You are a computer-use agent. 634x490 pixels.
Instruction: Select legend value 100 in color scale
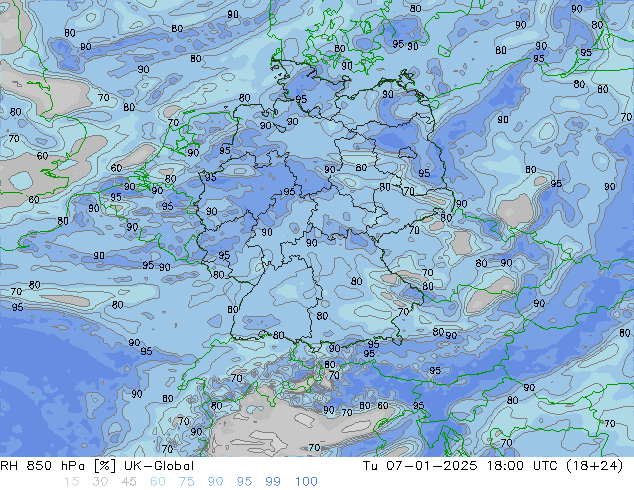[x=306, y=482]
